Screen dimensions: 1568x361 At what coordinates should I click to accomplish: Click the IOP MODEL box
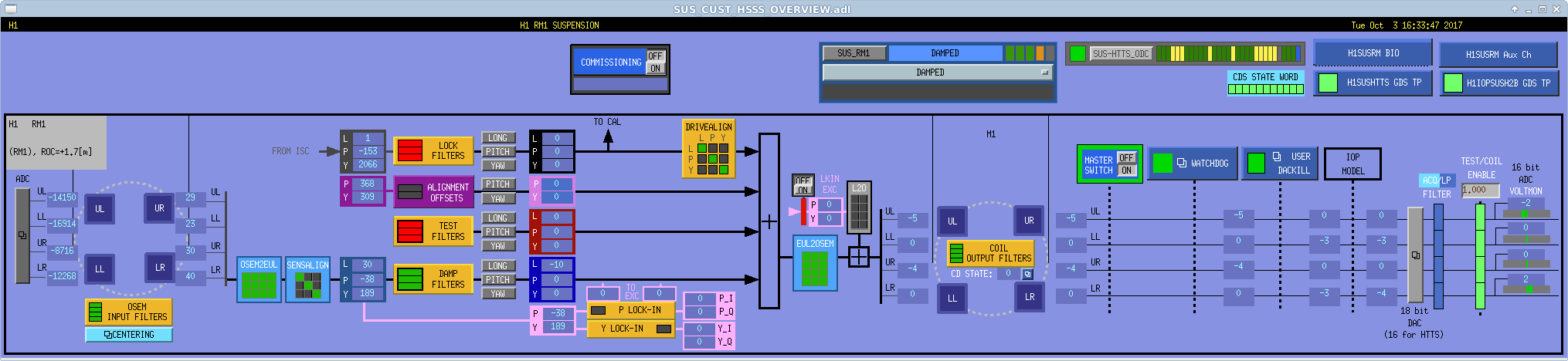[1352, 164]
